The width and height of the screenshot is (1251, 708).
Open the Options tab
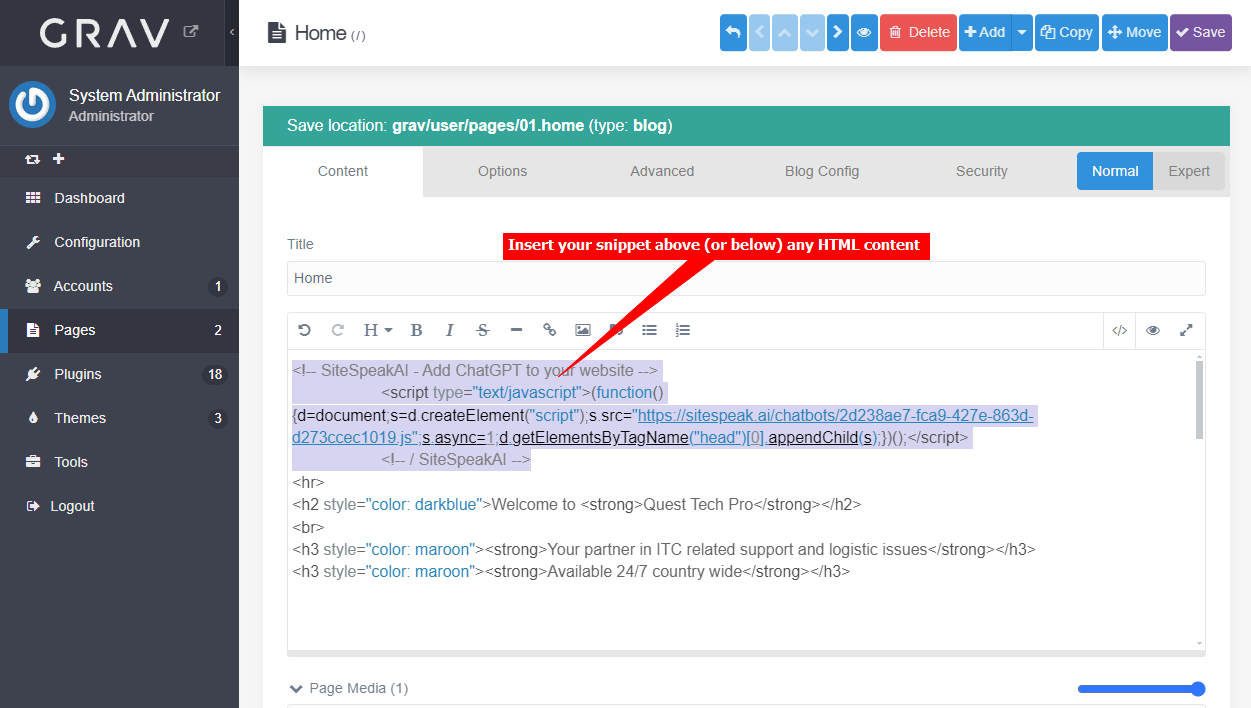point(502,171)
